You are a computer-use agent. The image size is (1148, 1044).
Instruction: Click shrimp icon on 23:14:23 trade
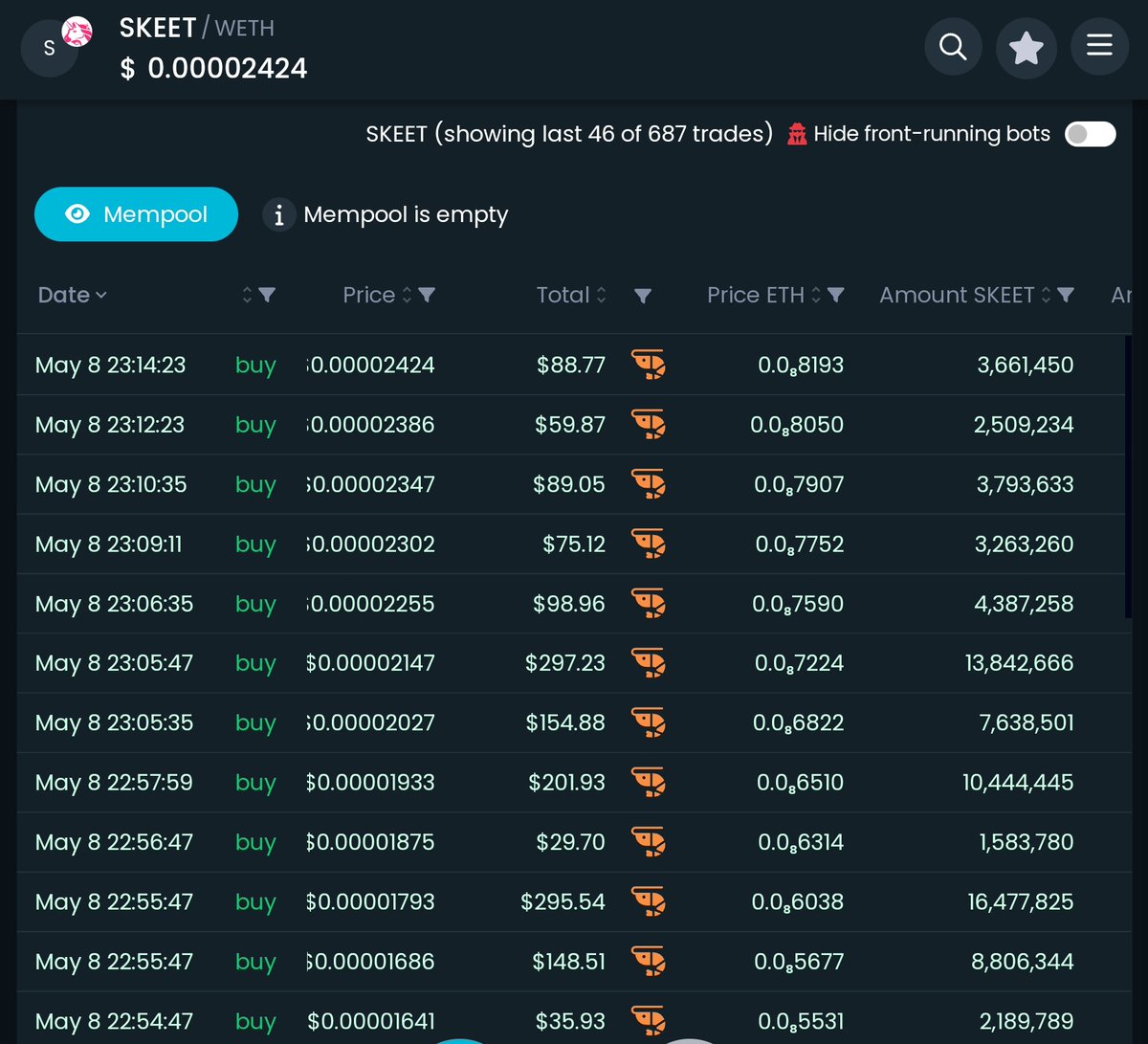tap(649, 365)
